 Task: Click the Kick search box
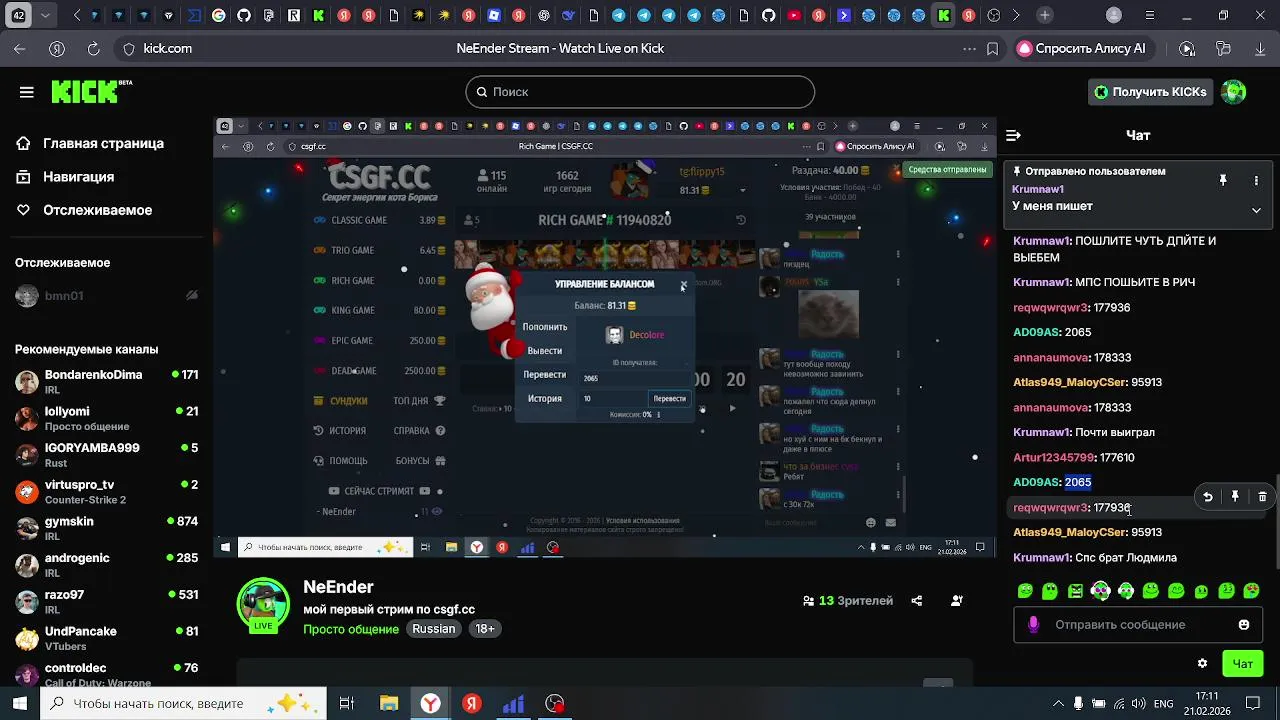click(640, 92)
